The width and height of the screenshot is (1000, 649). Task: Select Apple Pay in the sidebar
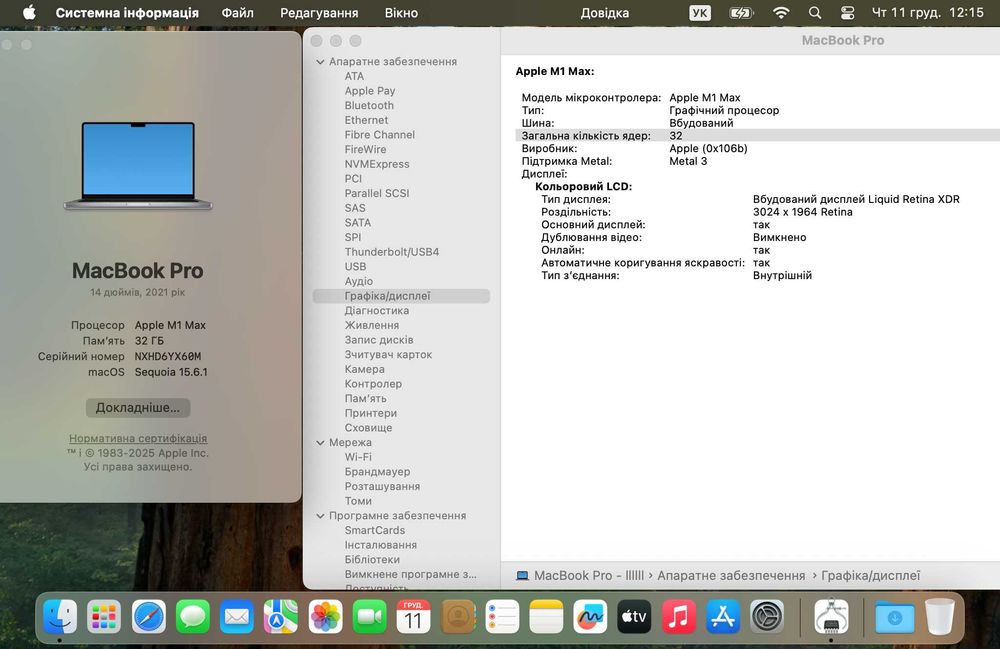(370, 91)
